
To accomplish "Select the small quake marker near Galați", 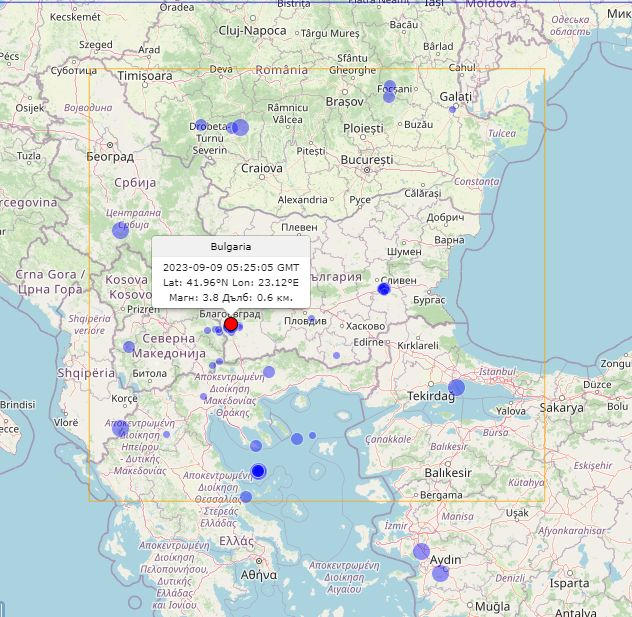I will tap(452, 109).
